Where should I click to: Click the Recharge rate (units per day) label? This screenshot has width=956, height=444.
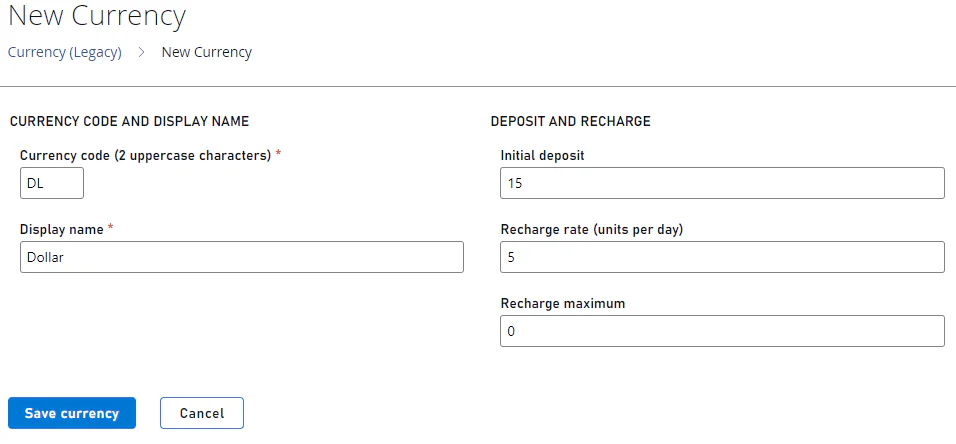pos(591,229)
